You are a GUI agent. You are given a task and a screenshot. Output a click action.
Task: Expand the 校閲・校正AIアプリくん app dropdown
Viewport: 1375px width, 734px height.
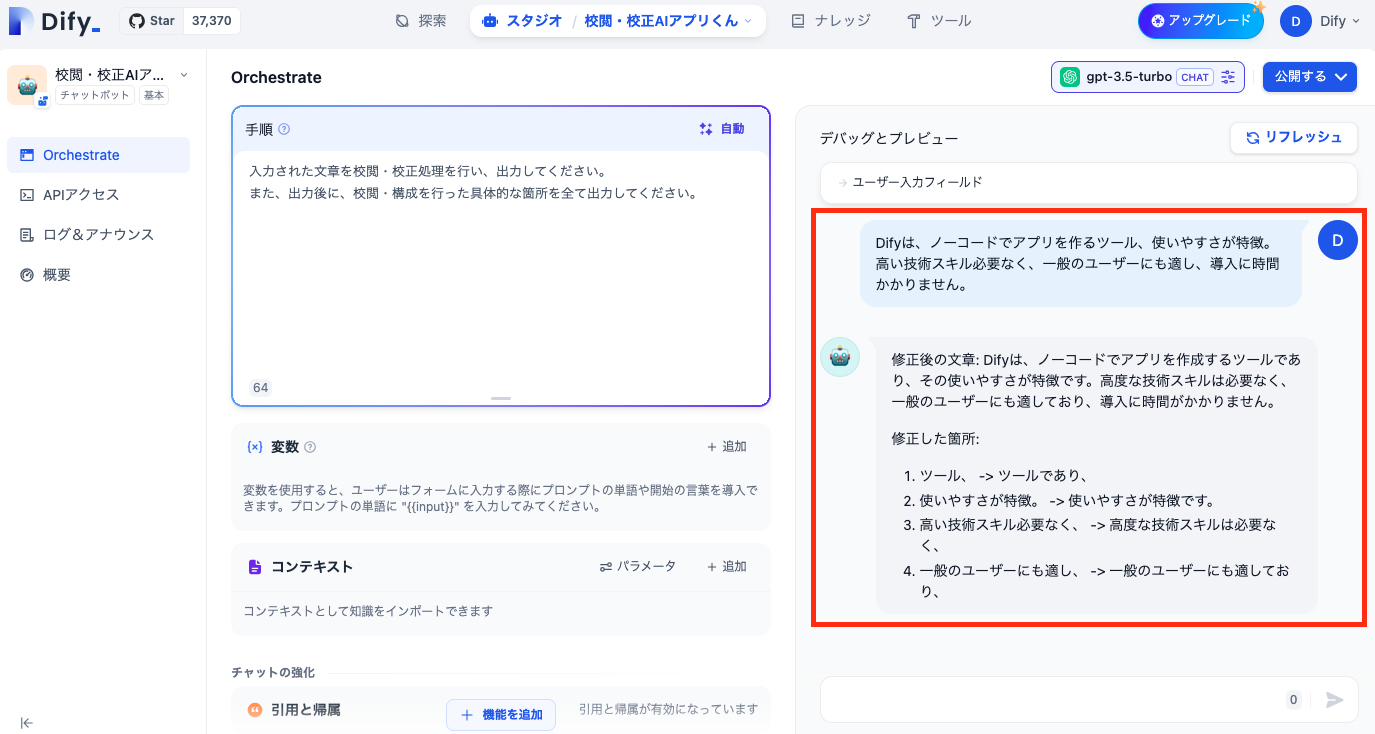point(668,20)
